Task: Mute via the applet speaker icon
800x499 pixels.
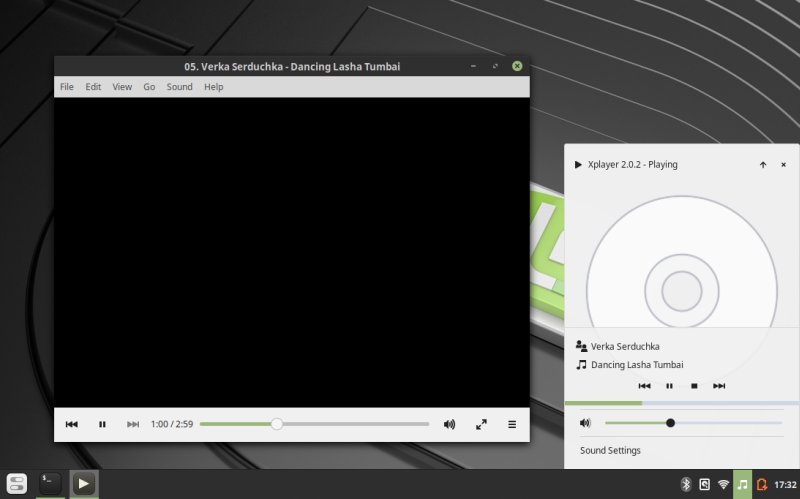Action: [585, 422]
